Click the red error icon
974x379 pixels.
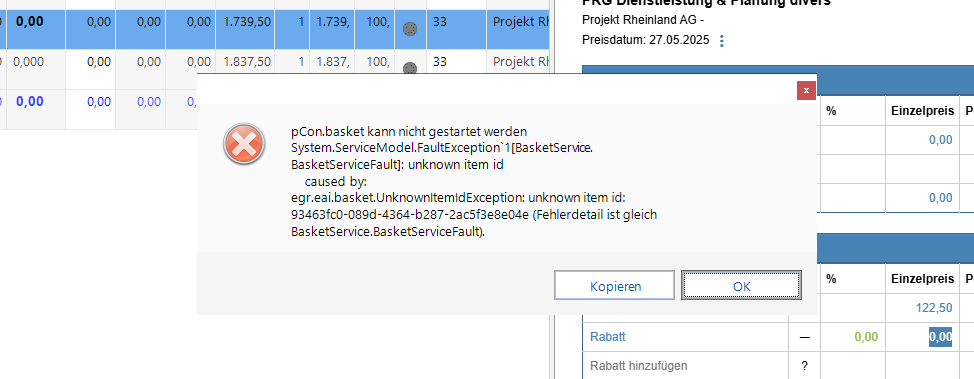(x=245, y=144)
